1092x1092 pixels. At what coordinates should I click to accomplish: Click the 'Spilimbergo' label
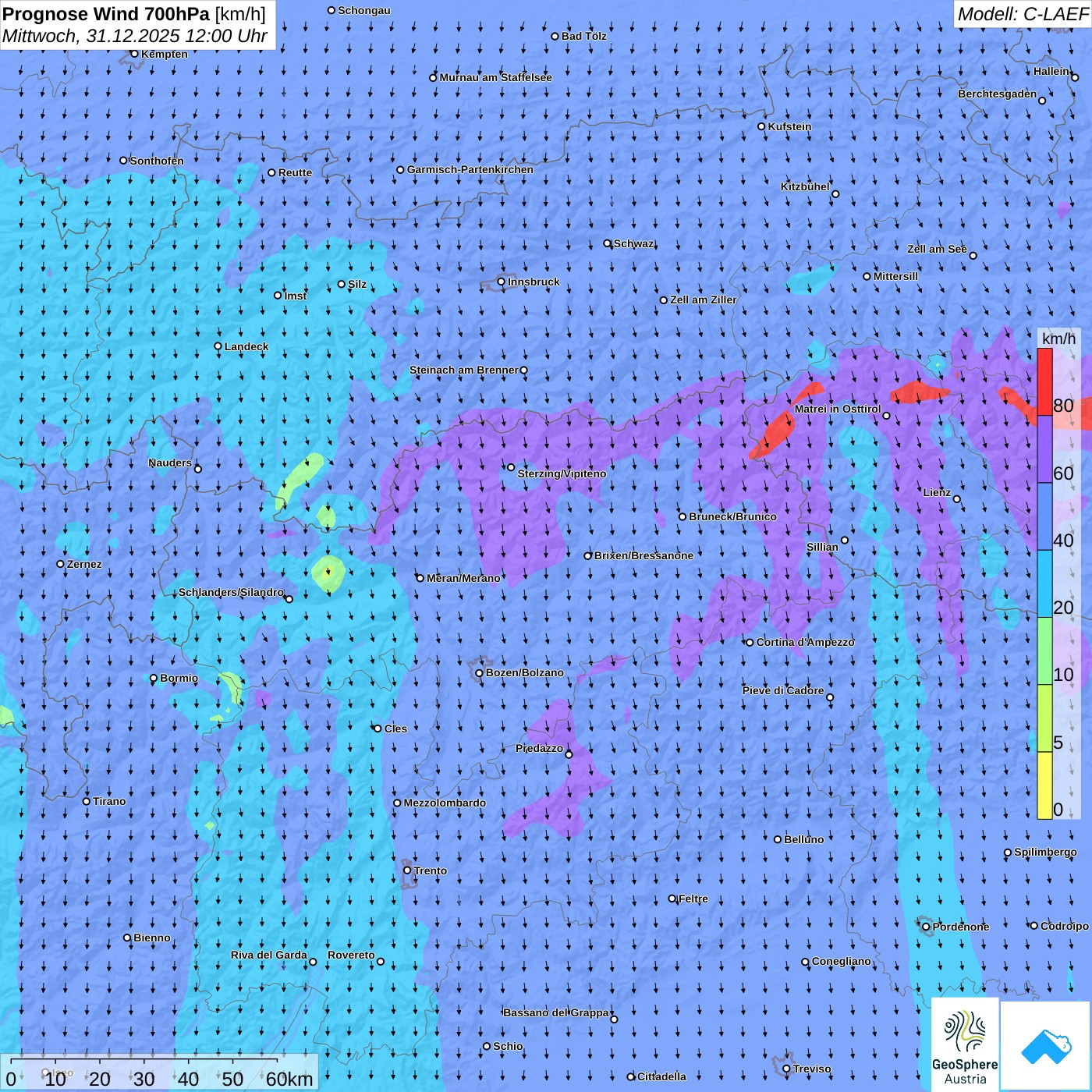[1045, 852]
